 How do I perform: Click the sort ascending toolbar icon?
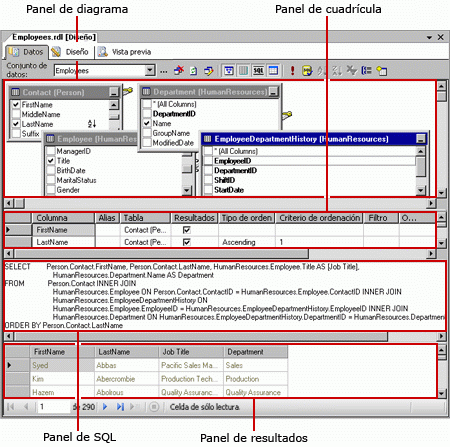[322, 70]
